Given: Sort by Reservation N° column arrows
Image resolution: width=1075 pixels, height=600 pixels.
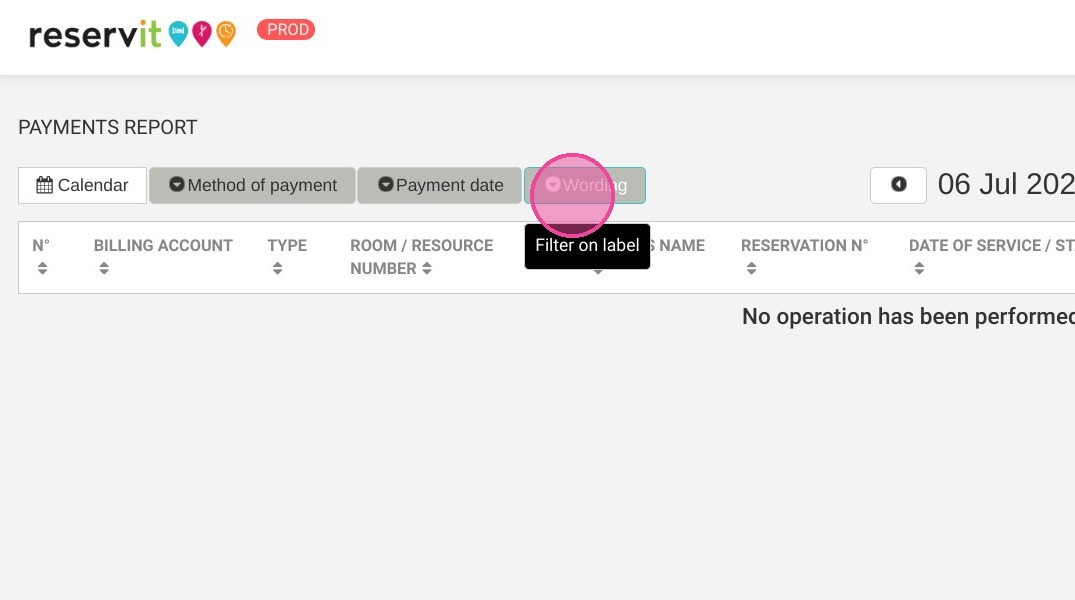Looking at the screenshot, I should click(751, 269).
